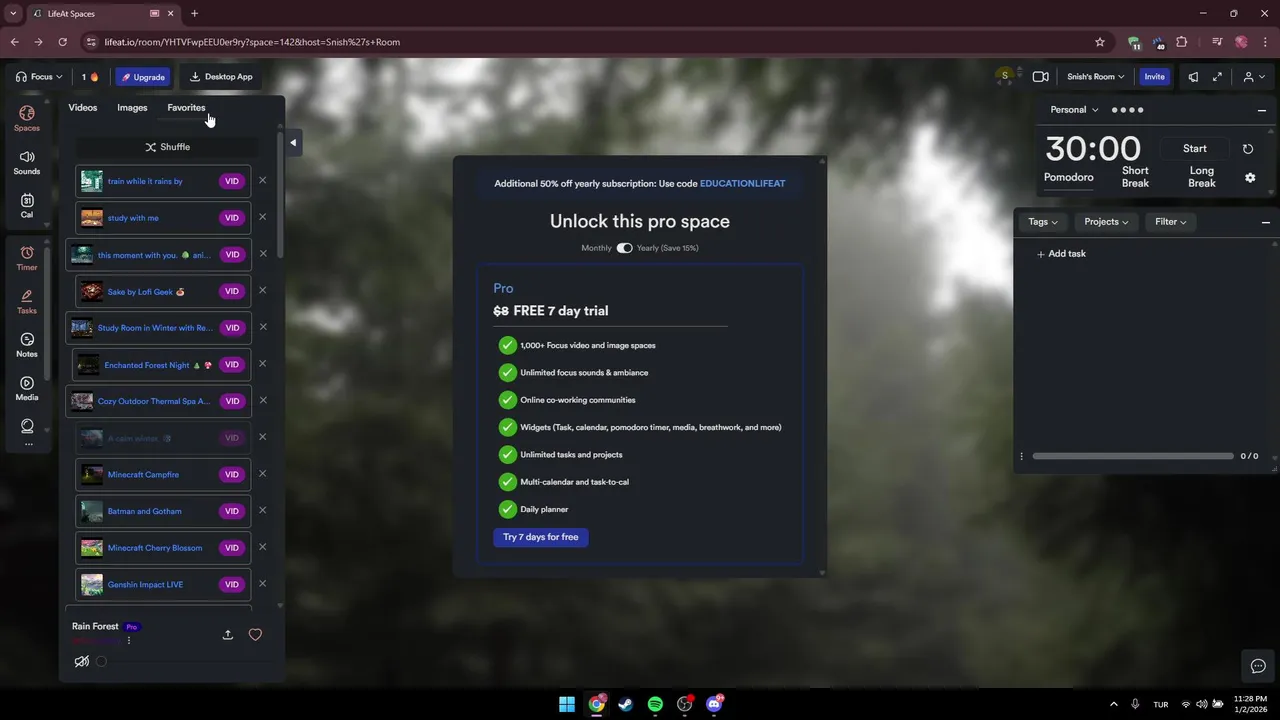Click the Upgrade button

coord(142,77)
